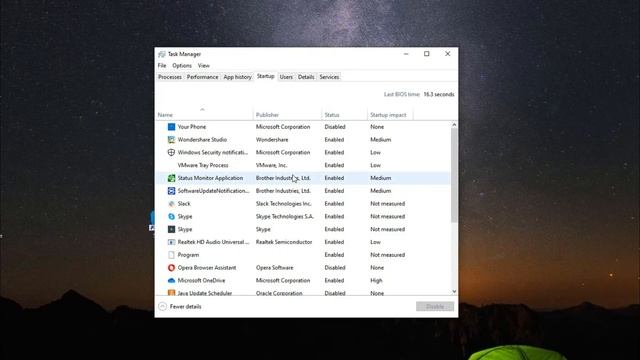Image resolution: width=640 pixels, height=360 pixels.
Task: Switch to the Details tab
Action: (x=306, y=77)
